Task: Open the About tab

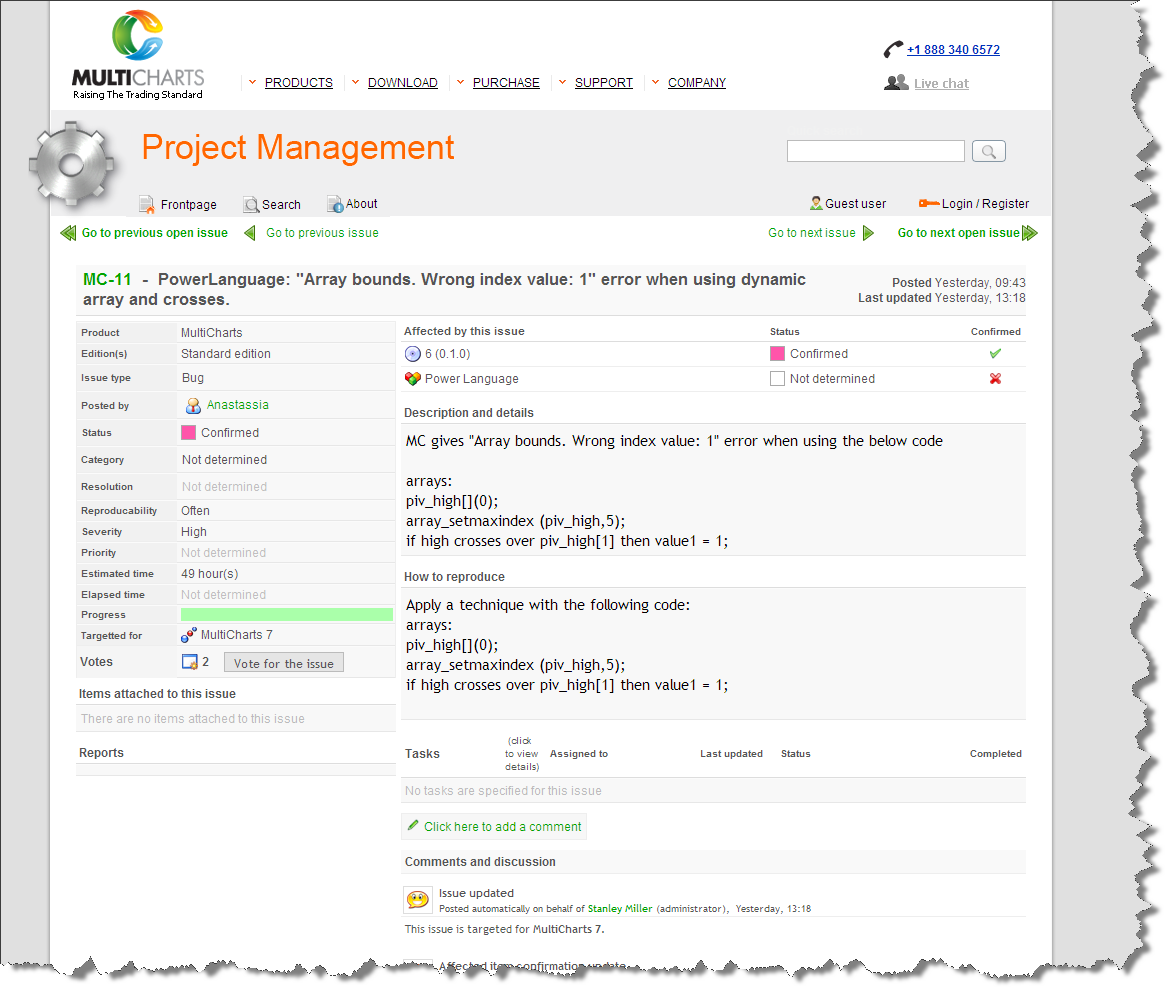Action: 362,203
